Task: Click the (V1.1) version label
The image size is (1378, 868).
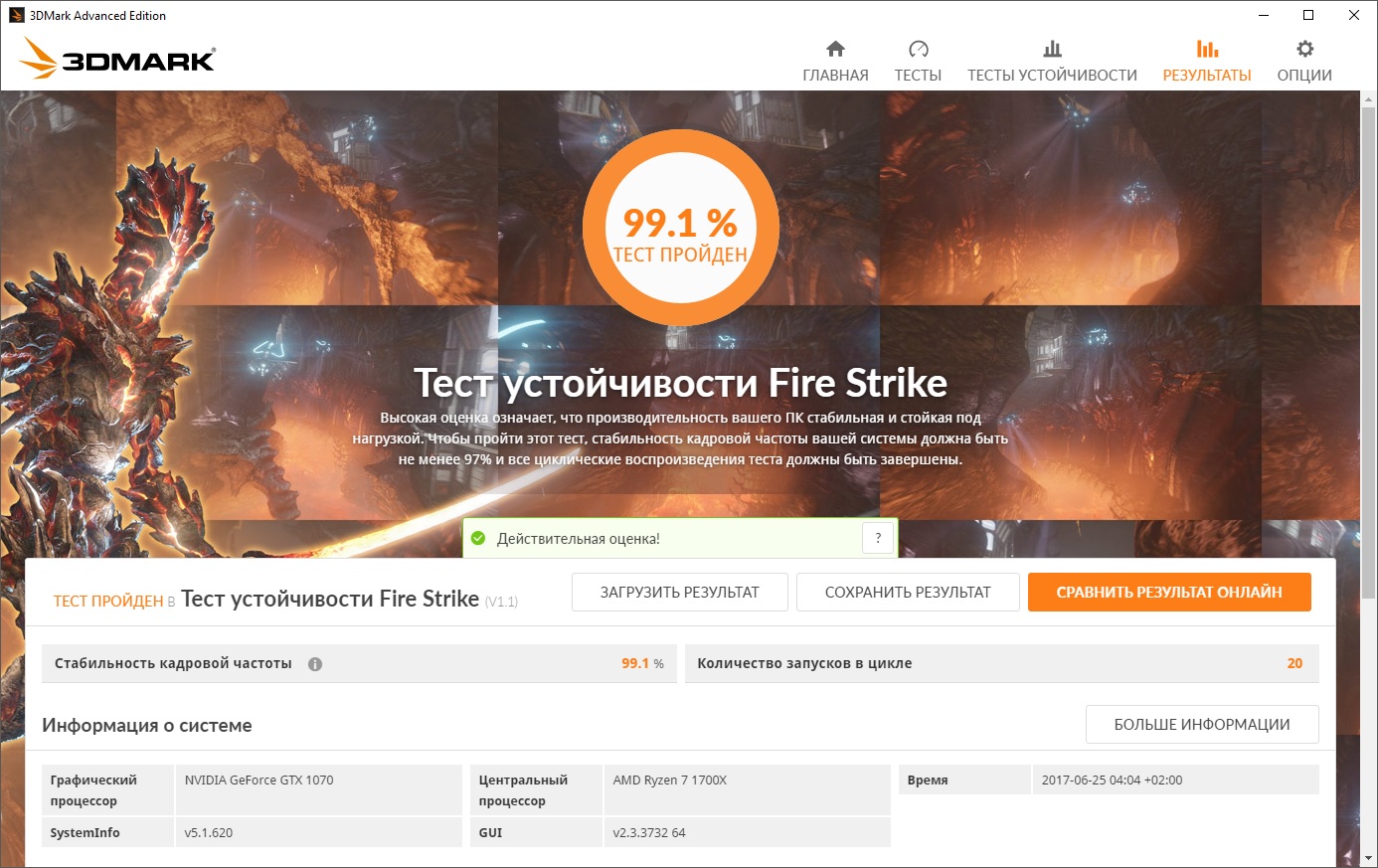Action: [501, 602]
